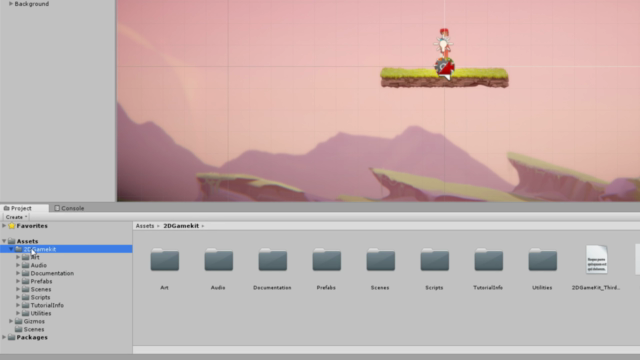Expand the Favorites section
The width and height of the screenshot is (640, 360).
4,226
